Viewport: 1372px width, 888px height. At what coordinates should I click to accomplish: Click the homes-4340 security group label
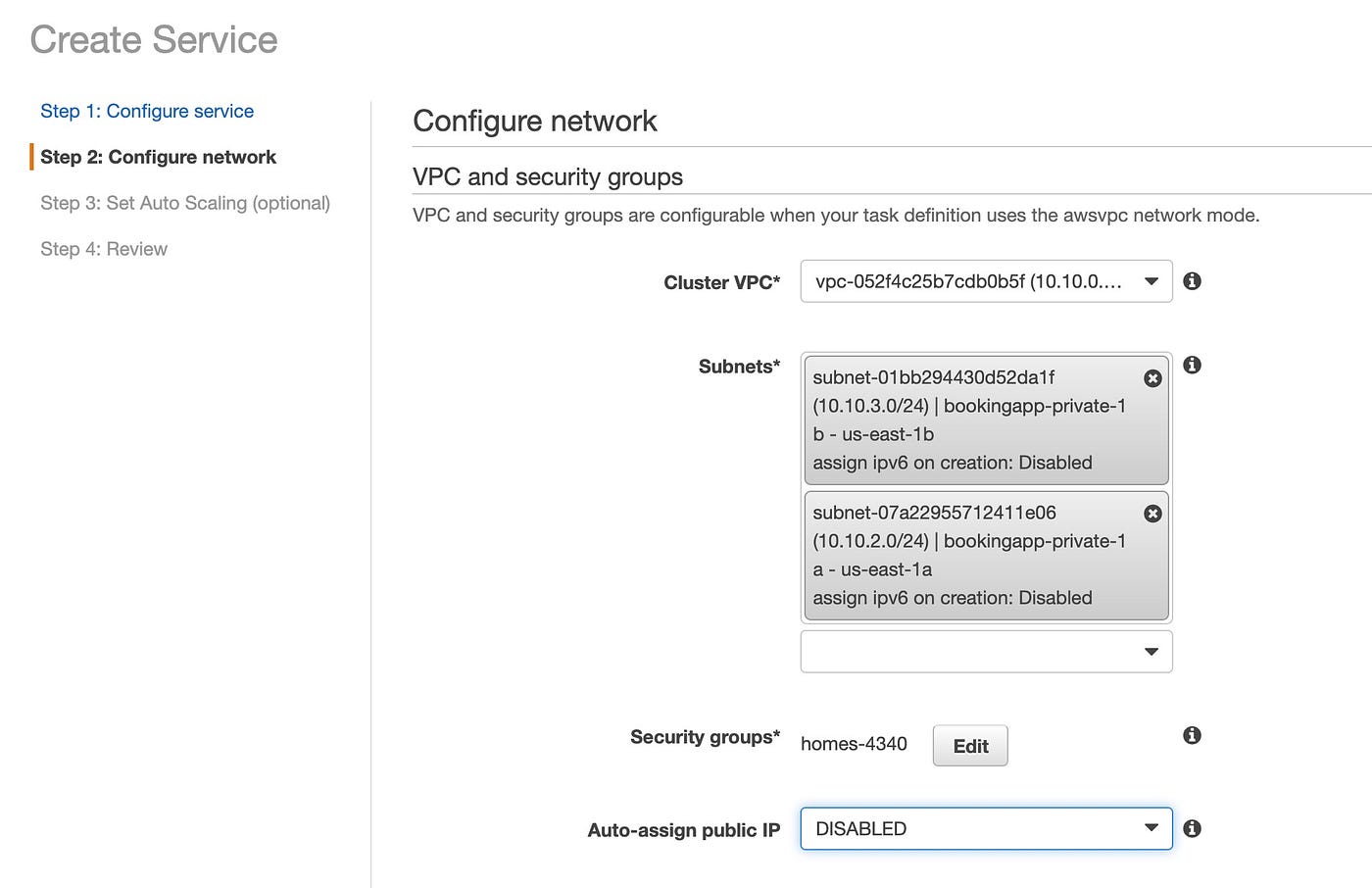[x=853, y=744]
